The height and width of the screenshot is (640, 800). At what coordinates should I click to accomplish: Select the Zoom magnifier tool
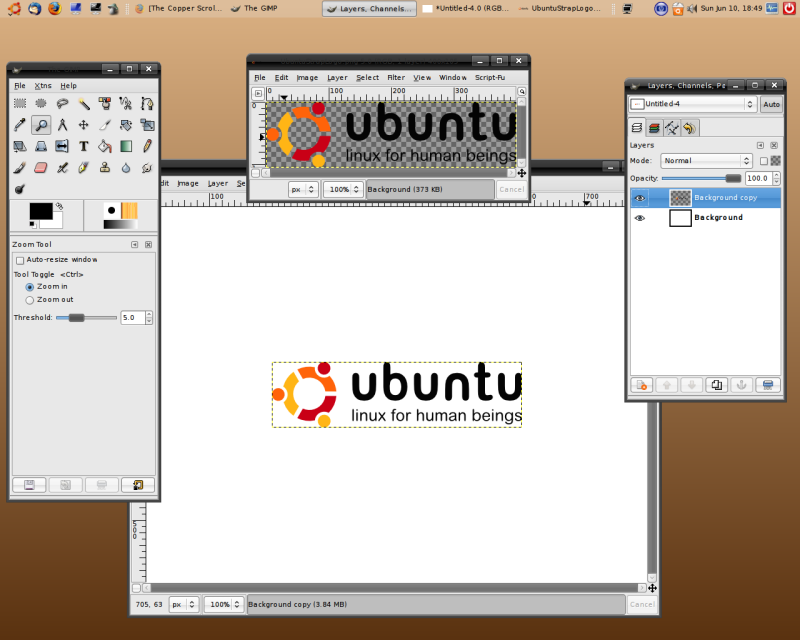pos(41,125)
